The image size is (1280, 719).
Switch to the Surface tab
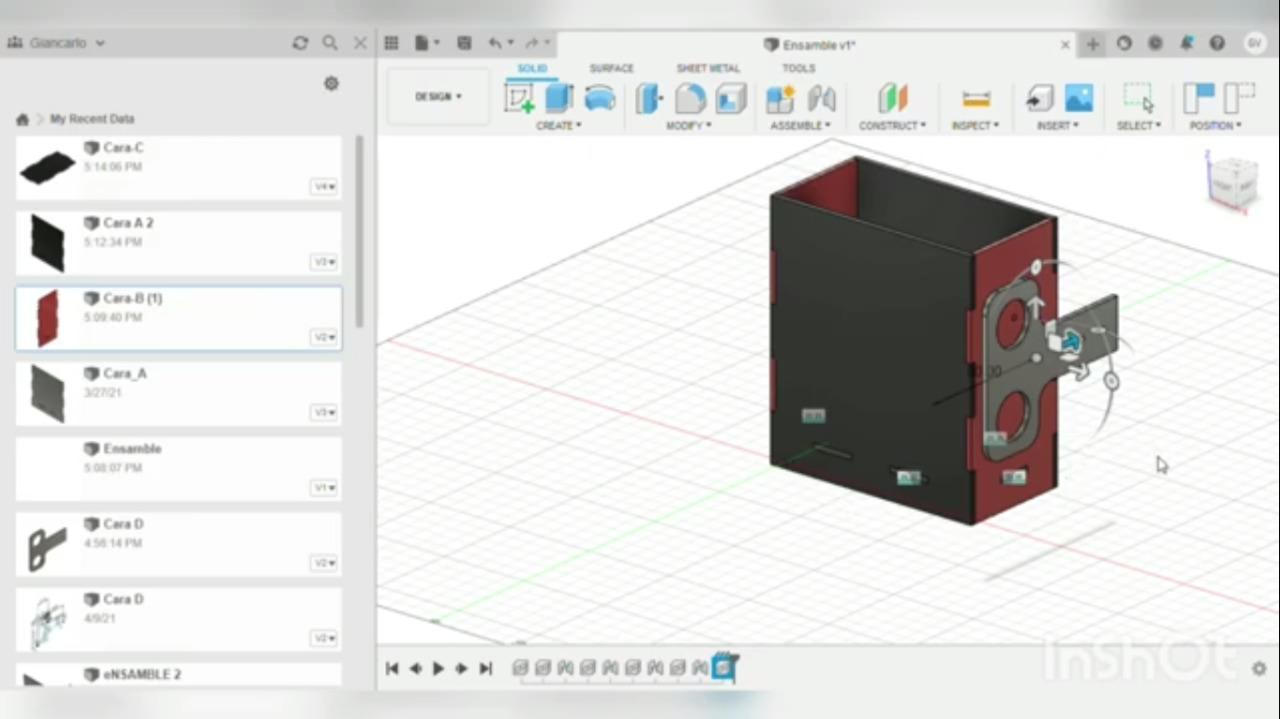coord(611,68)
